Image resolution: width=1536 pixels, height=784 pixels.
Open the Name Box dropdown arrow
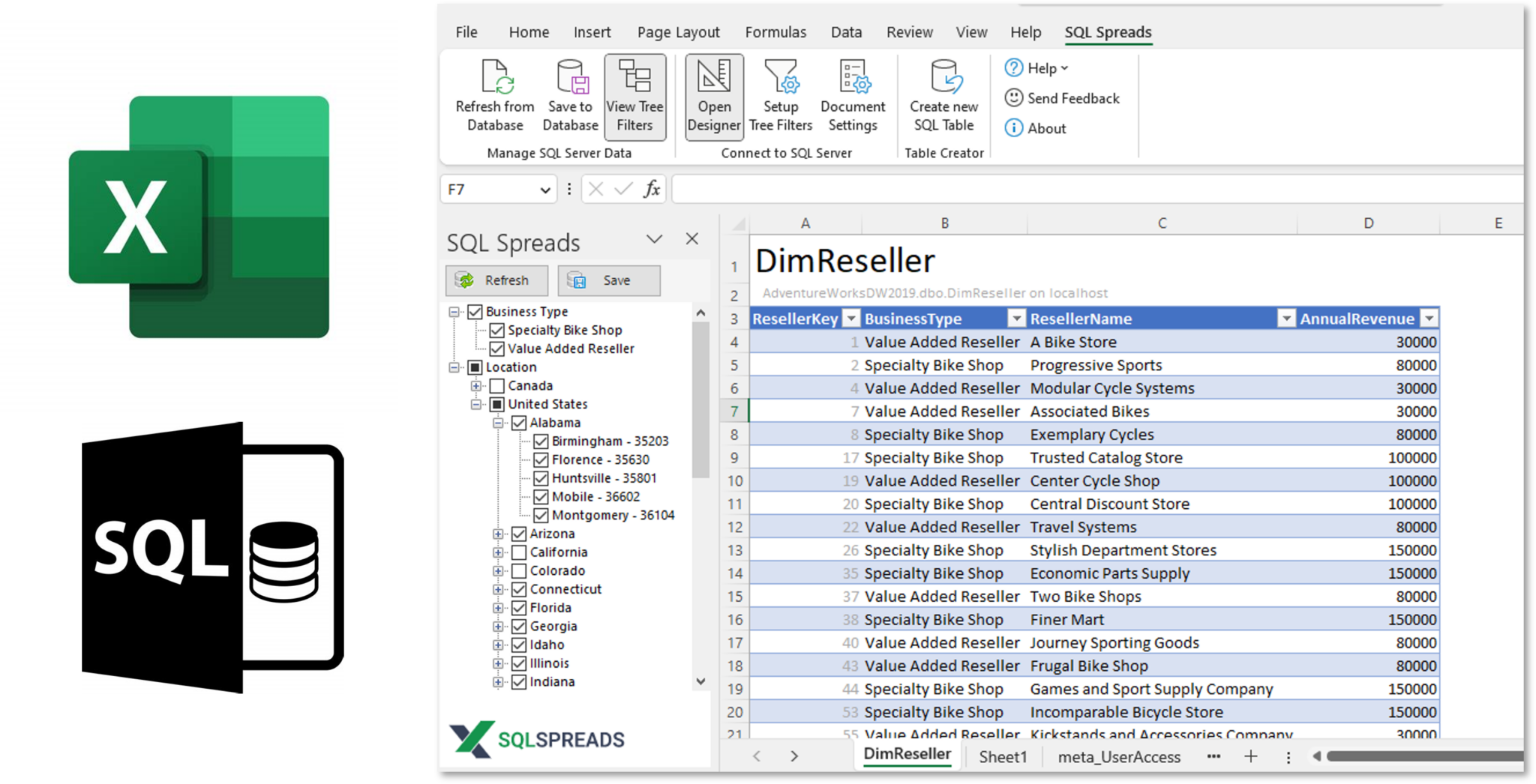coord(544,190)
